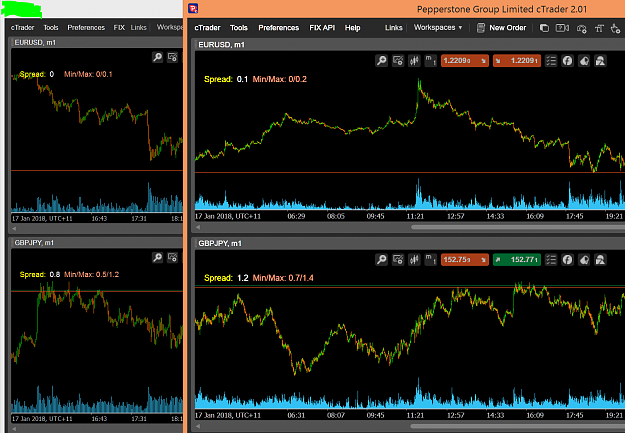The height and width of the screenshot is (433, 625).
Task: Click the f-circle icon on front GBPJPY chart
Action: (x=567, y=260)
